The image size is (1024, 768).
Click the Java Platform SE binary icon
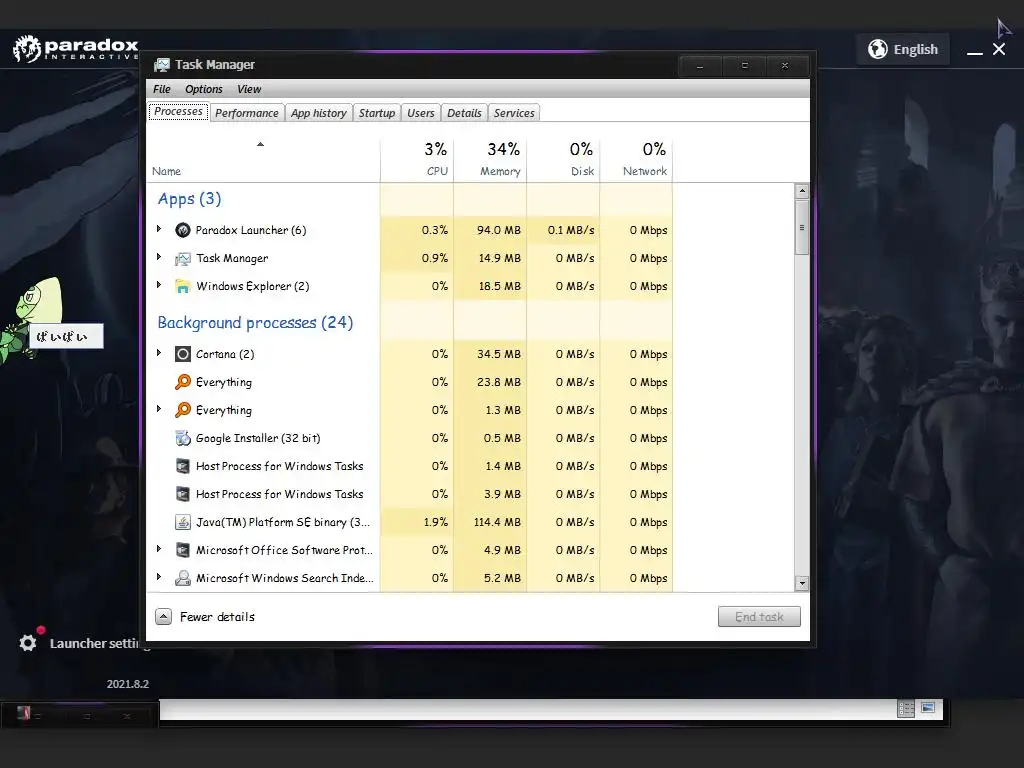click(183, 522)
